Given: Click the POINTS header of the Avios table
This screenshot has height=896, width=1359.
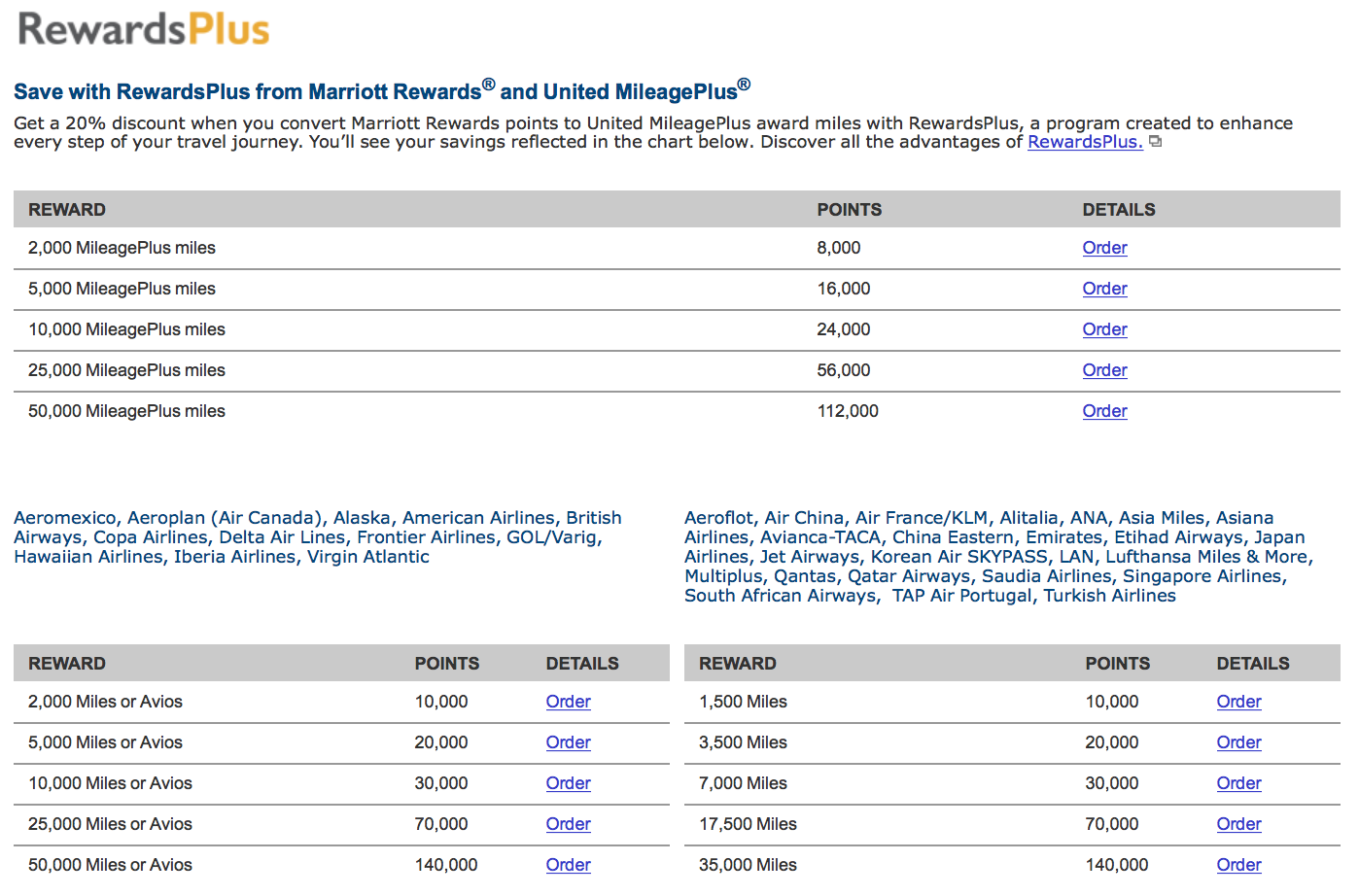Looking at the screenshot, I should point(447,664).
